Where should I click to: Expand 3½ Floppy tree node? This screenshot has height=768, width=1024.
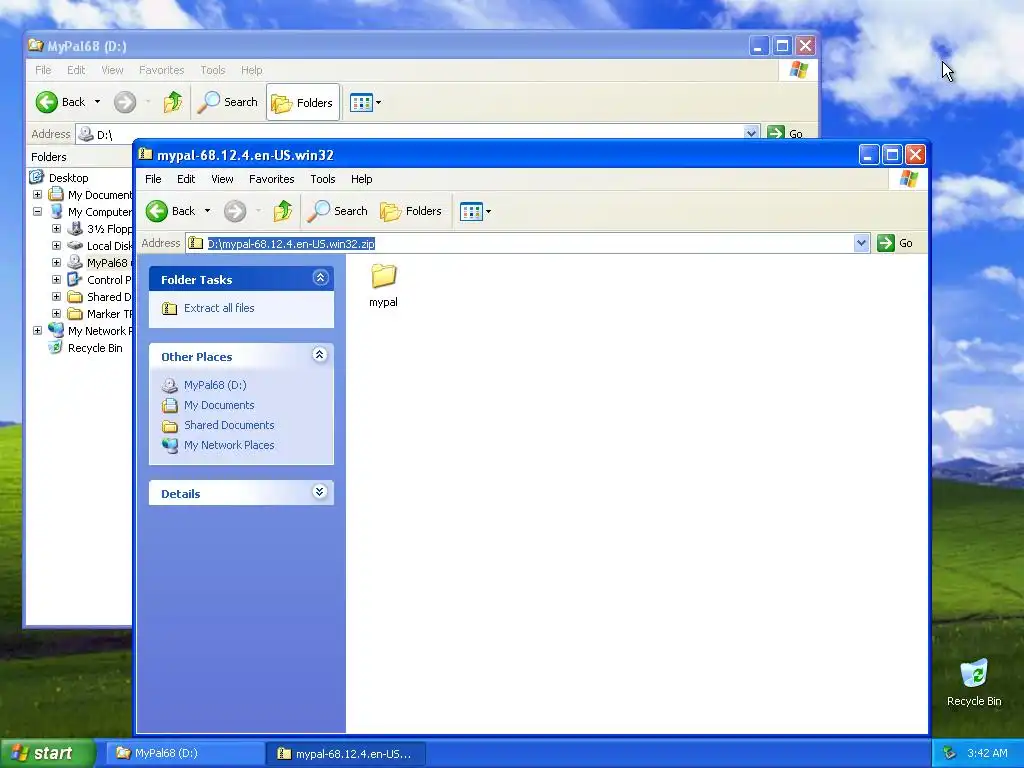(56, 229)
